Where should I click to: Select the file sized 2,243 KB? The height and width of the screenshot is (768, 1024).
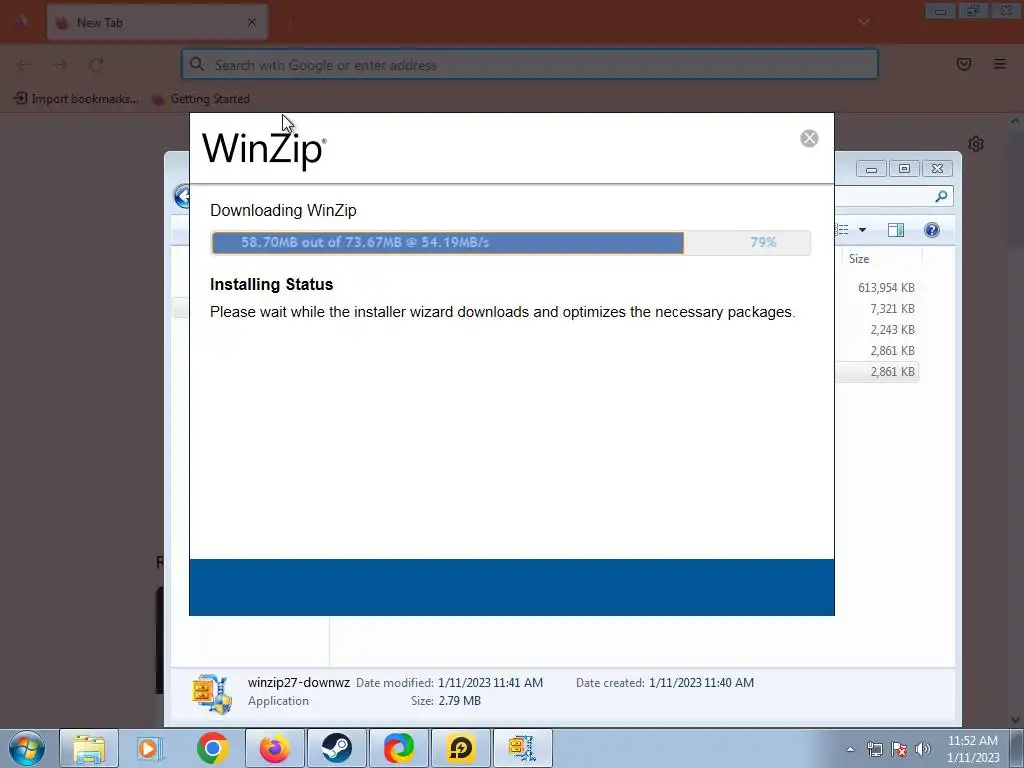pos(892,330)
